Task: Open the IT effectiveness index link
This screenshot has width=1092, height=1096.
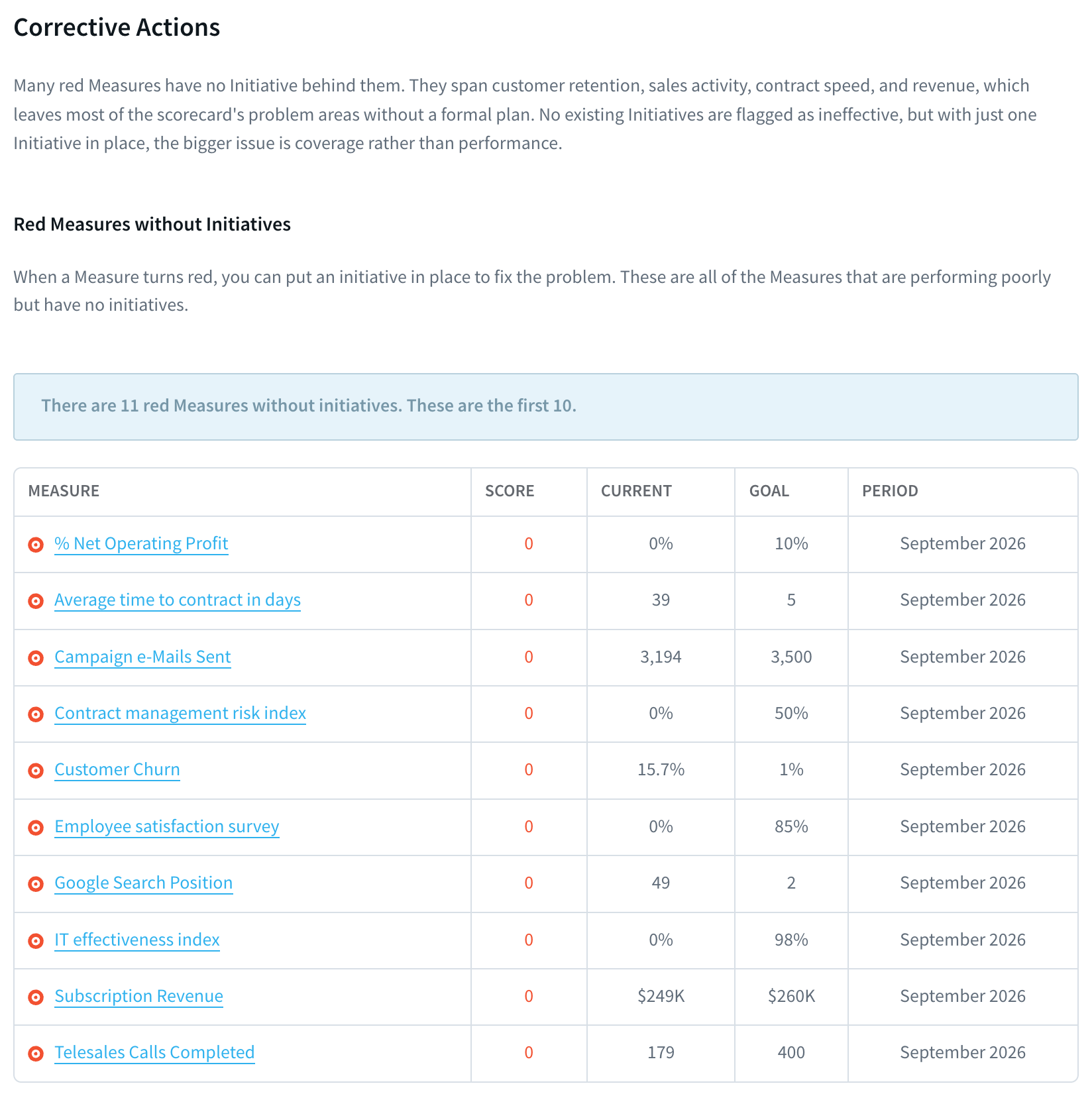Action: tap(137, 940)
